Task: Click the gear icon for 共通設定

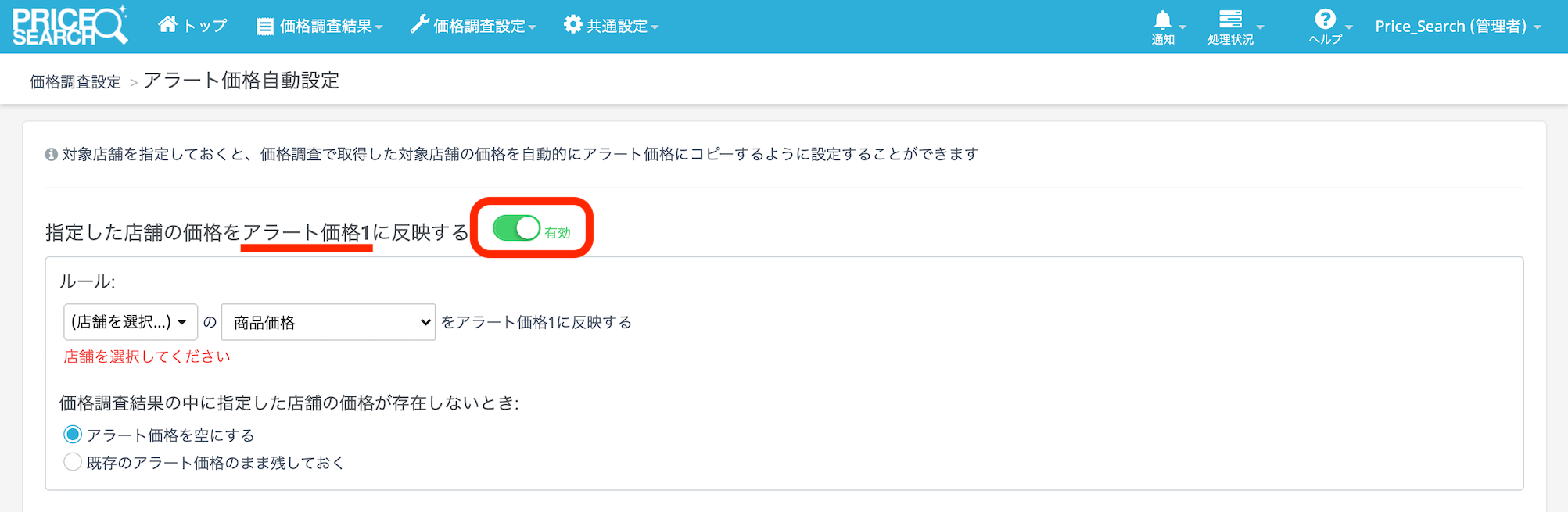Action: pos(573,25)
